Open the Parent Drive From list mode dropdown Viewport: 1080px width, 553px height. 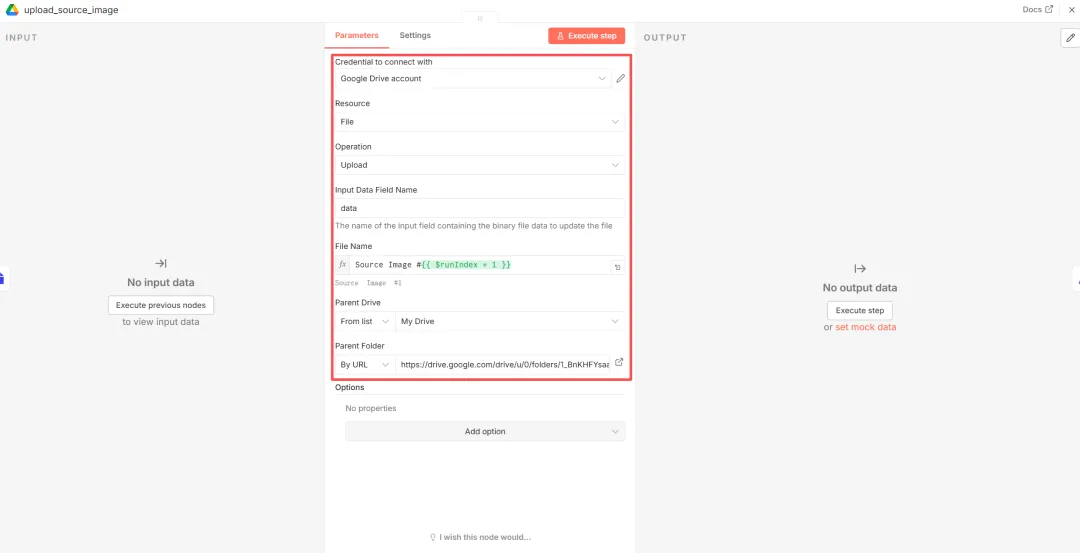click(365, 322)
